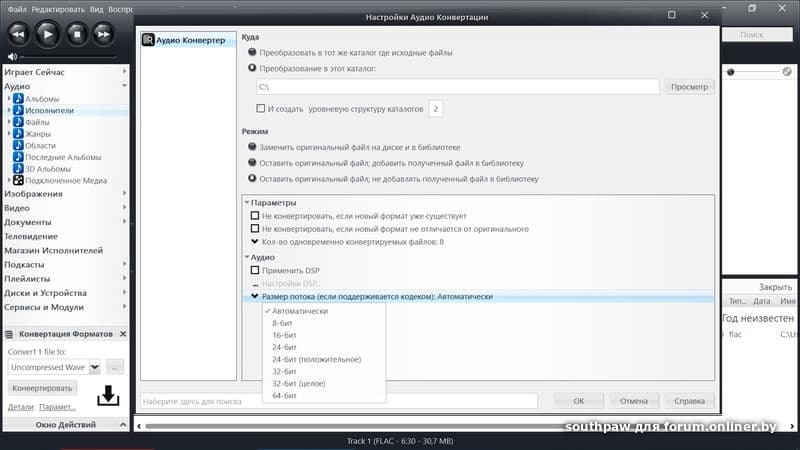Select Преобразование в этот каталог option
Image resolution: width=800 pixels, height=450 pixels.
click(x=252, y=68)
